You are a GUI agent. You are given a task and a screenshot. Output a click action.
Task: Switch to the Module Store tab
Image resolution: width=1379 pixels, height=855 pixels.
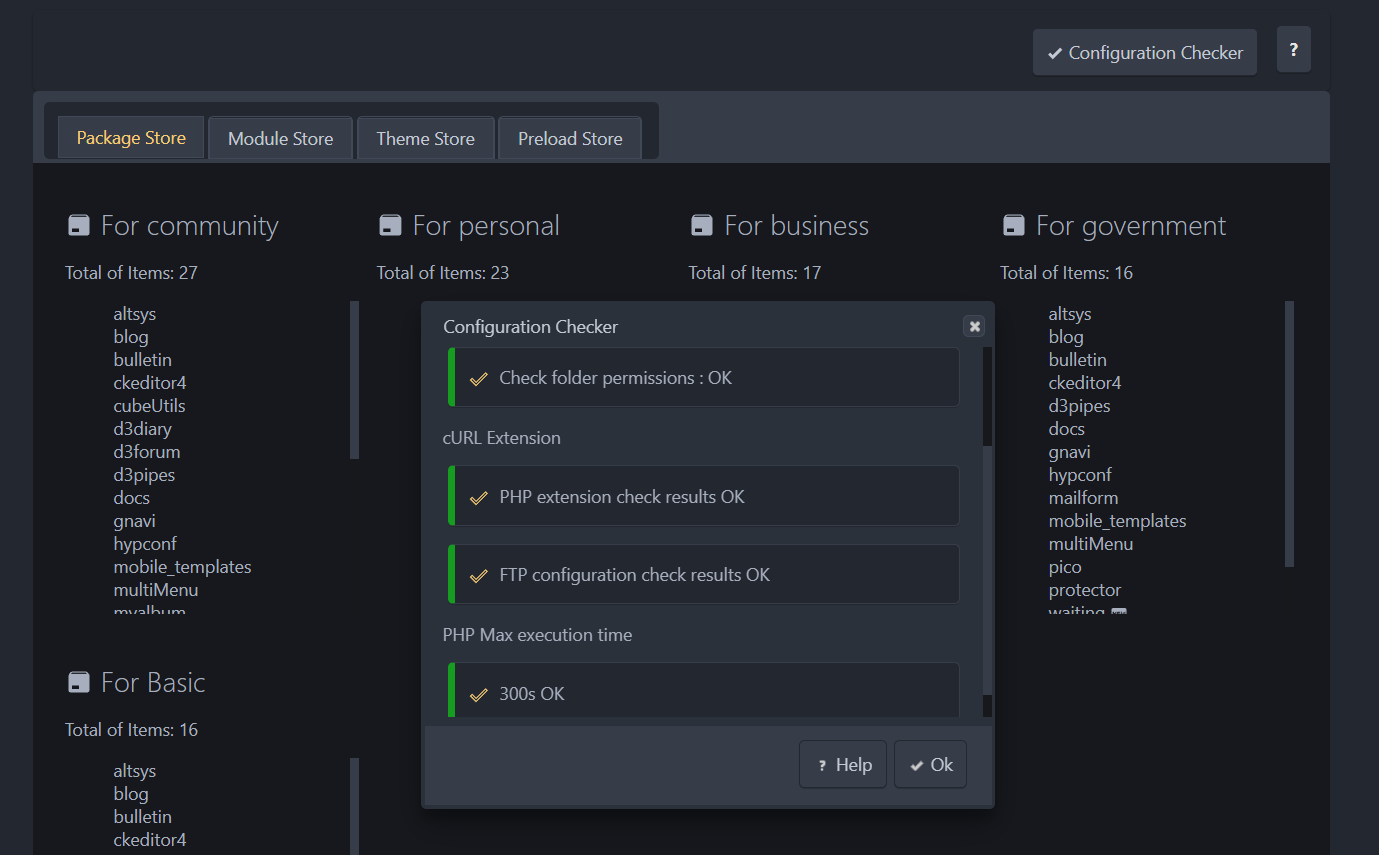[280, 139]
